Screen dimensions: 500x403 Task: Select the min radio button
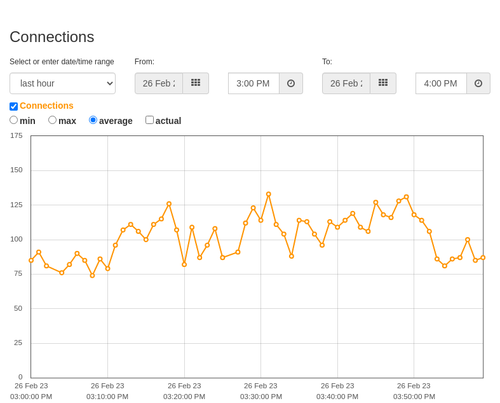[13, 120]
